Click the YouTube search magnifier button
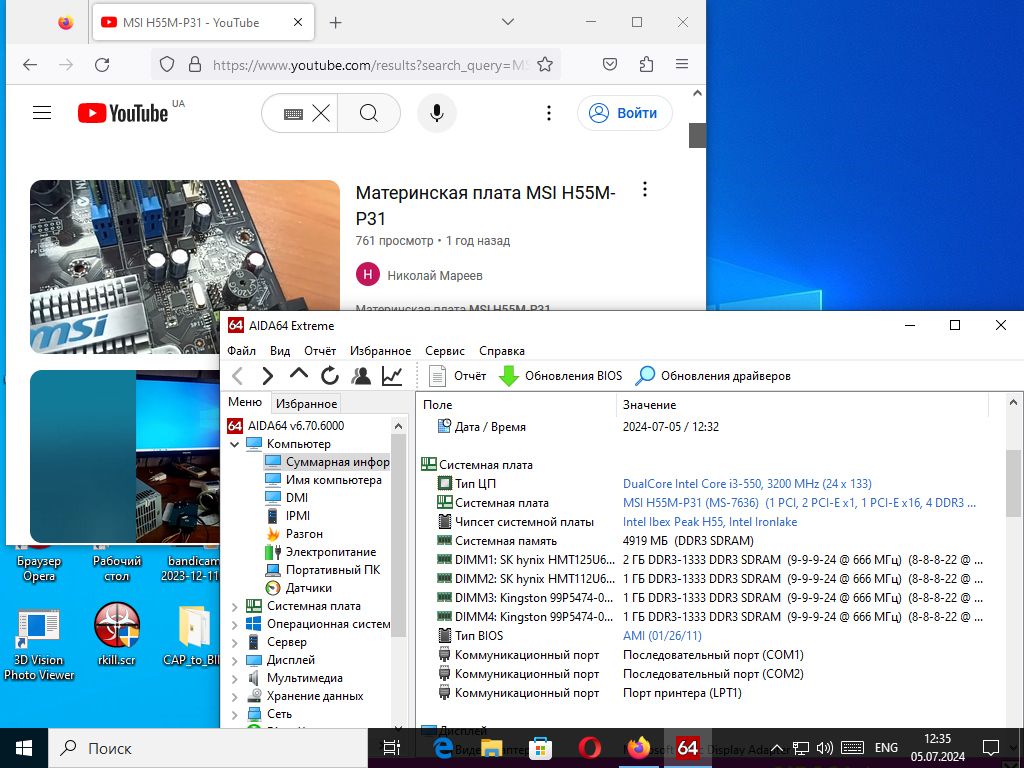 (x=369, y=113)
